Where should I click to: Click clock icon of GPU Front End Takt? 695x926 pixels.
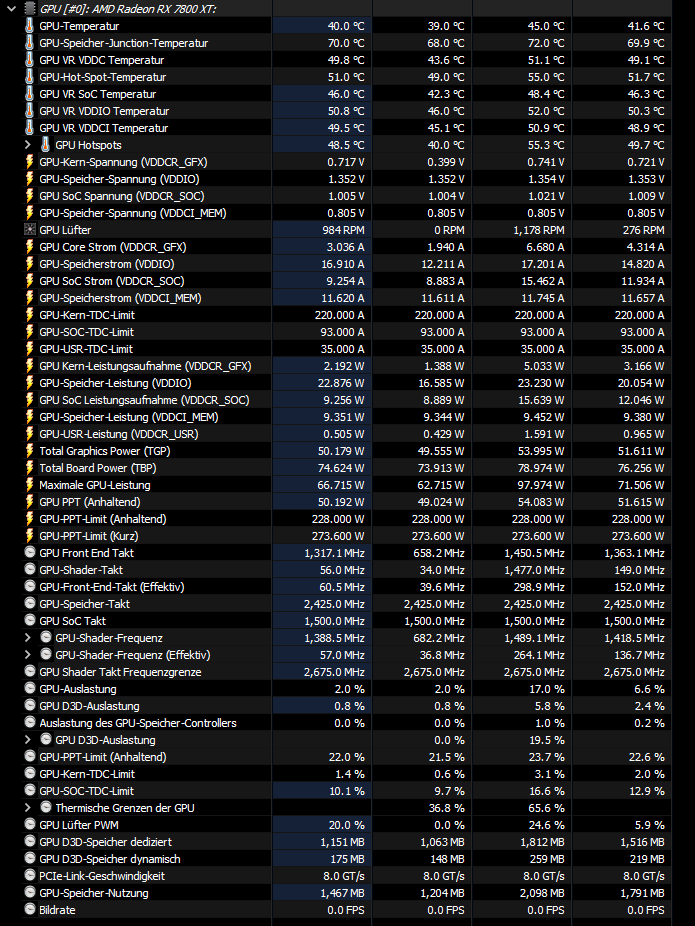click(x=30, y=553)
